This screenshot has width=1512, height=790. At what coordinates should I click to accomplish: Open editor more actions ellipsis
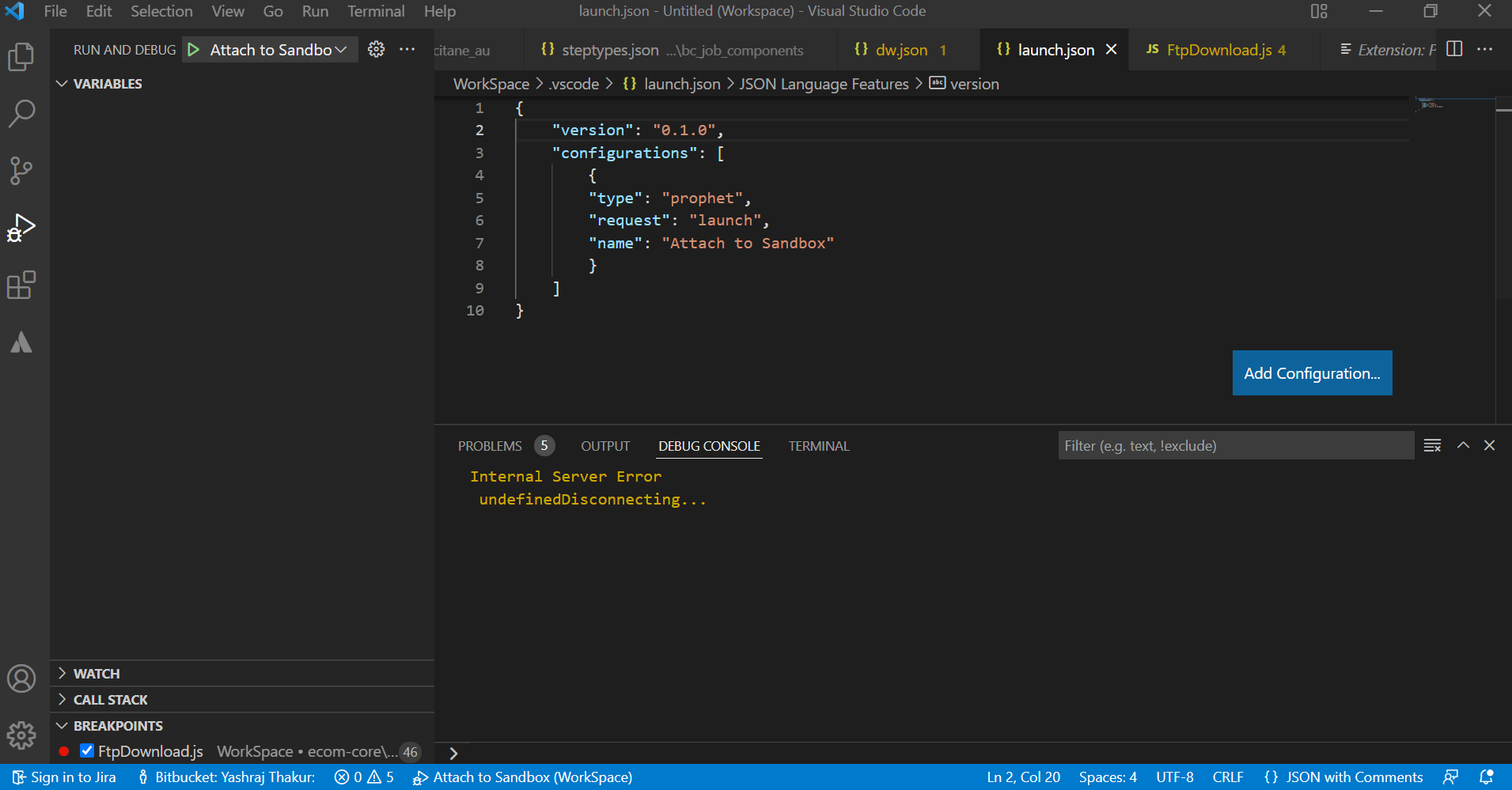click(1485, 49)
